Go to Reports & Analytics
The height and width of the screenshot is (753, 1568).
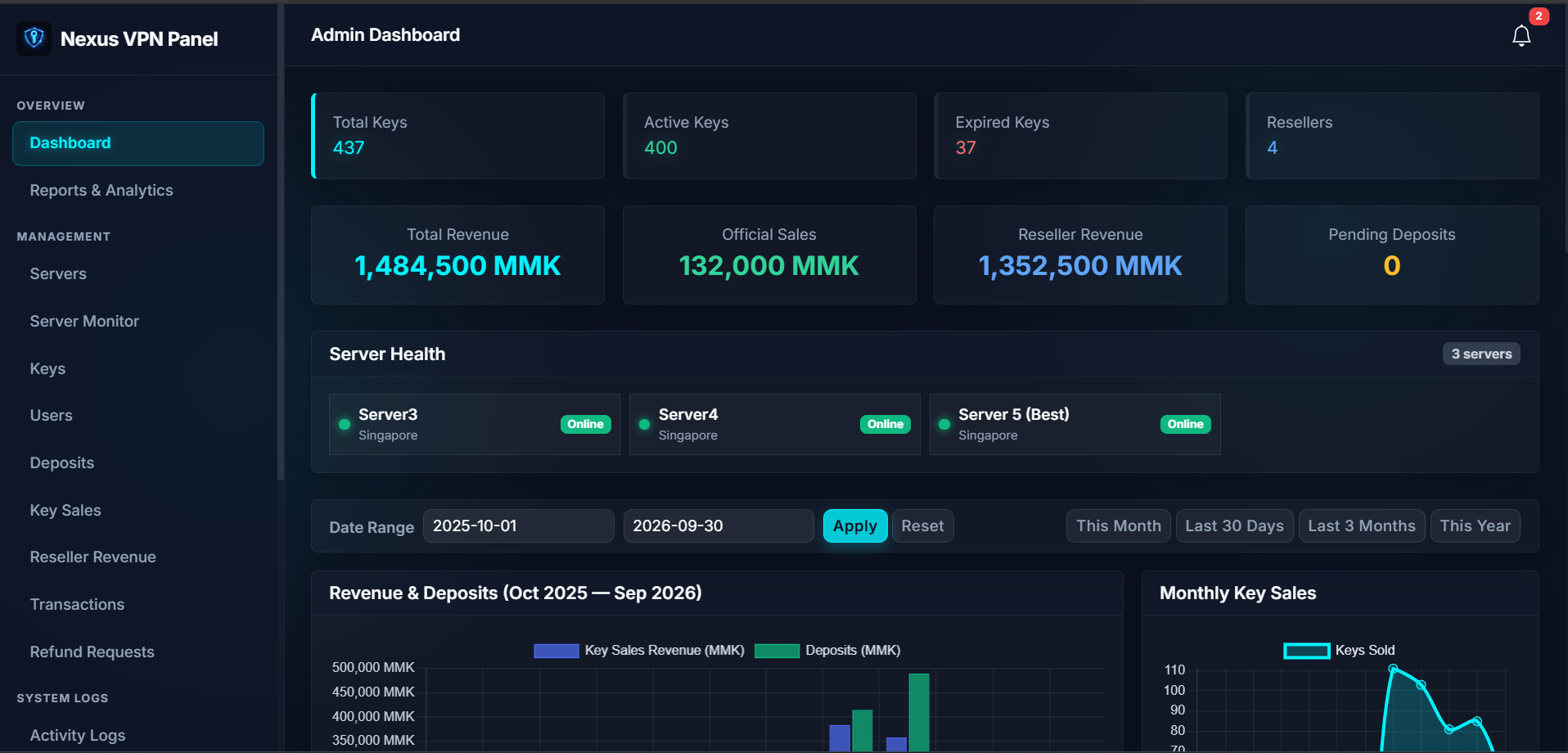coord(101,191)
